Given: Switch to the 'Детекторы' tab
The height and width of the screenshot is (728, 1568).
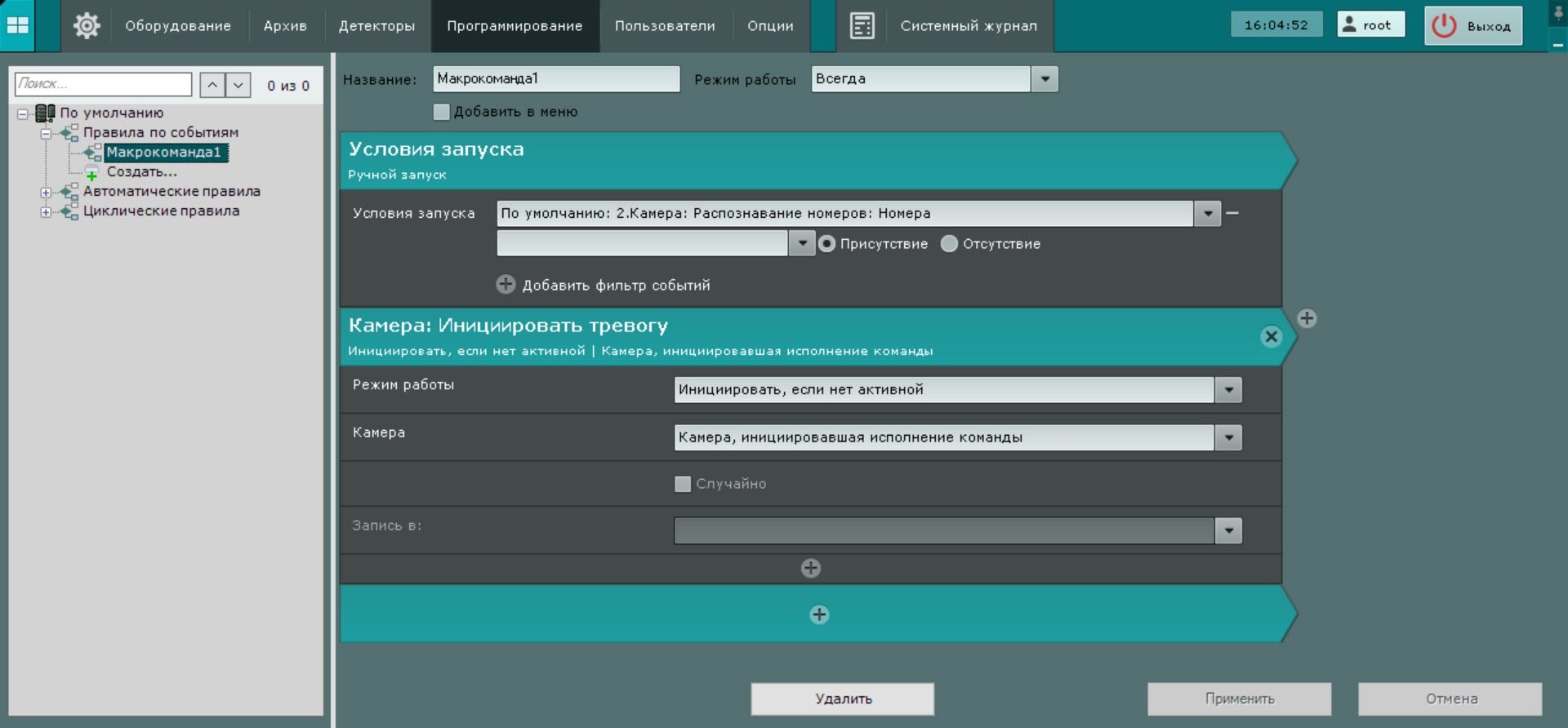Looking at the screenshot, I should [x=376, y=26].
